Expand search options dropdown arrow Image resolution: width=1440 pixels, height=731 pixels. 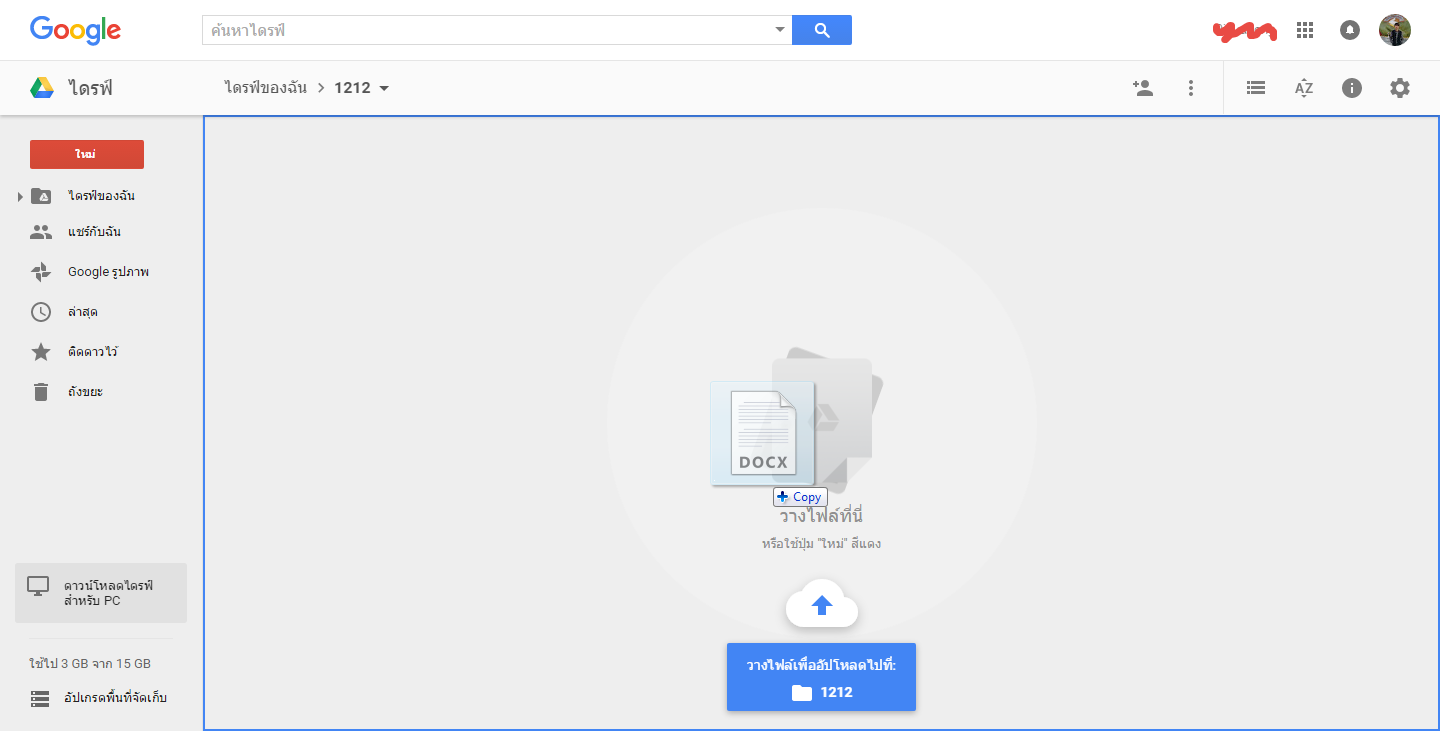pyautogui.click(x=780, y=30)
